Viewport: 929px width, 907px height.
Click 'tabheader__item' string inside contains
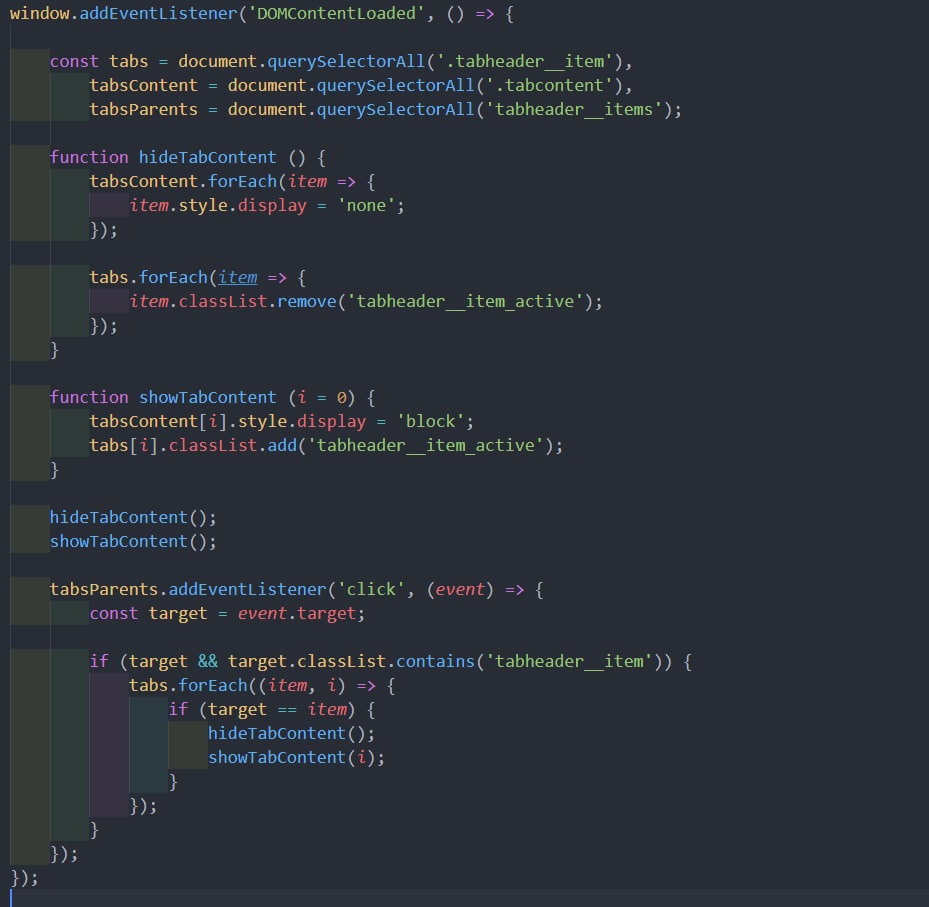569,662
